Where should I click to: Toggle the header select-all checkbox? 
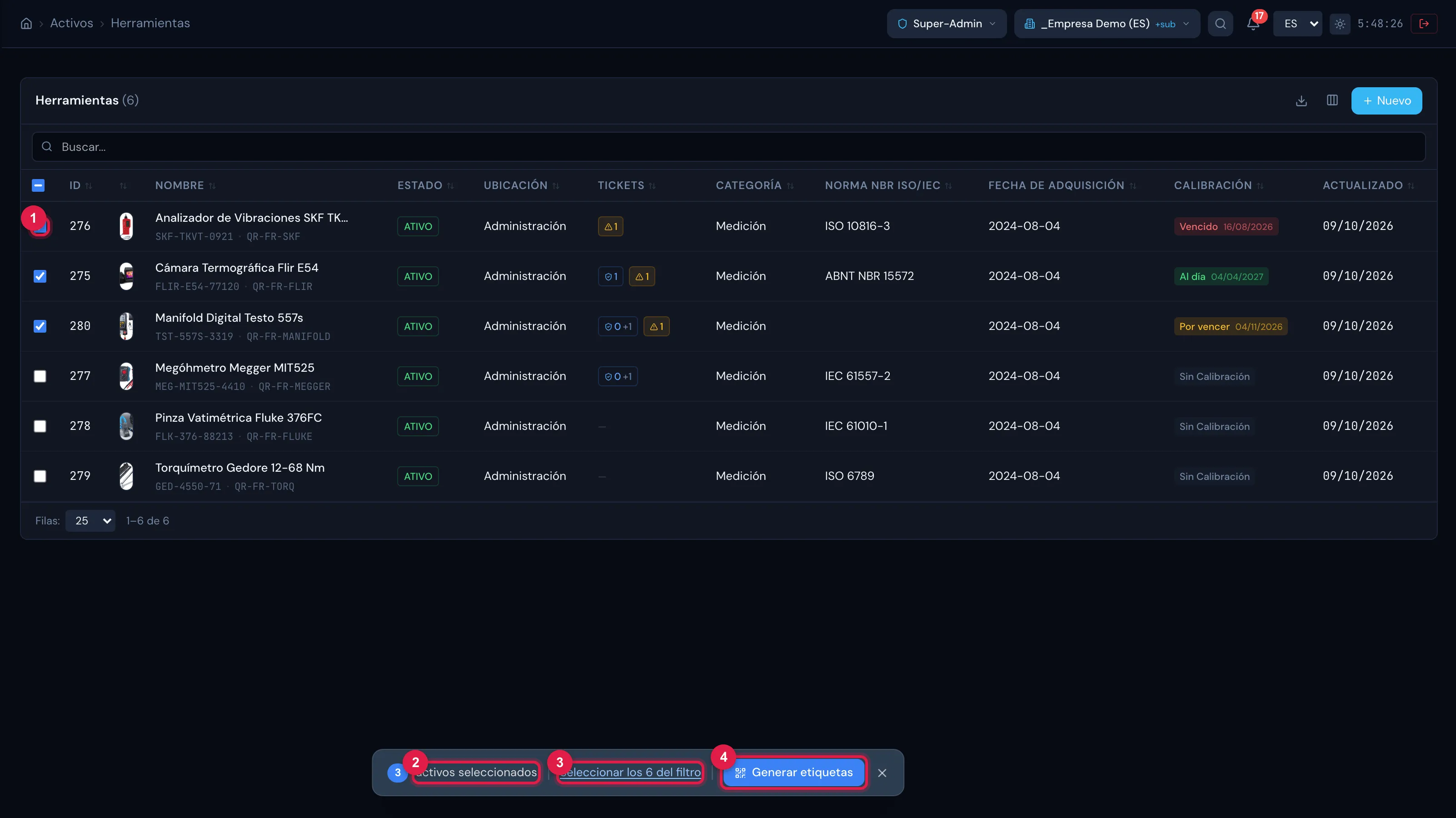(x=39, y=185)
